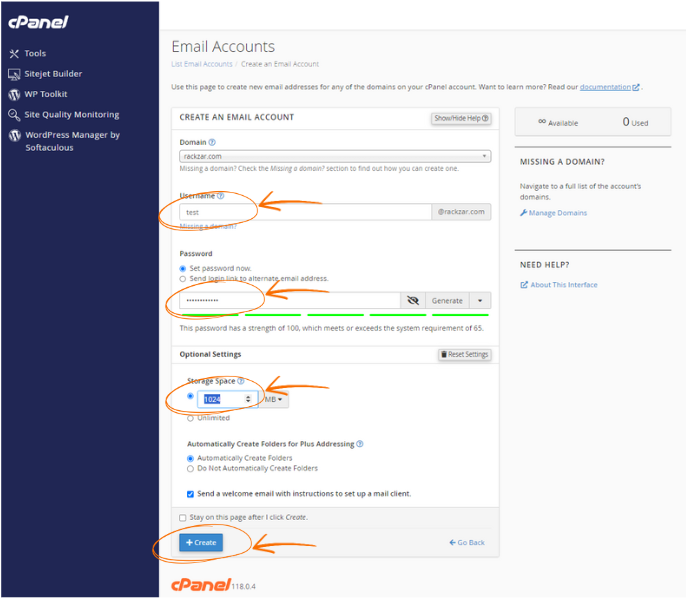The width and height of the screenshot is (686, 600).
Task: Click the footer cPanel logo
Action: pos(201,585)
